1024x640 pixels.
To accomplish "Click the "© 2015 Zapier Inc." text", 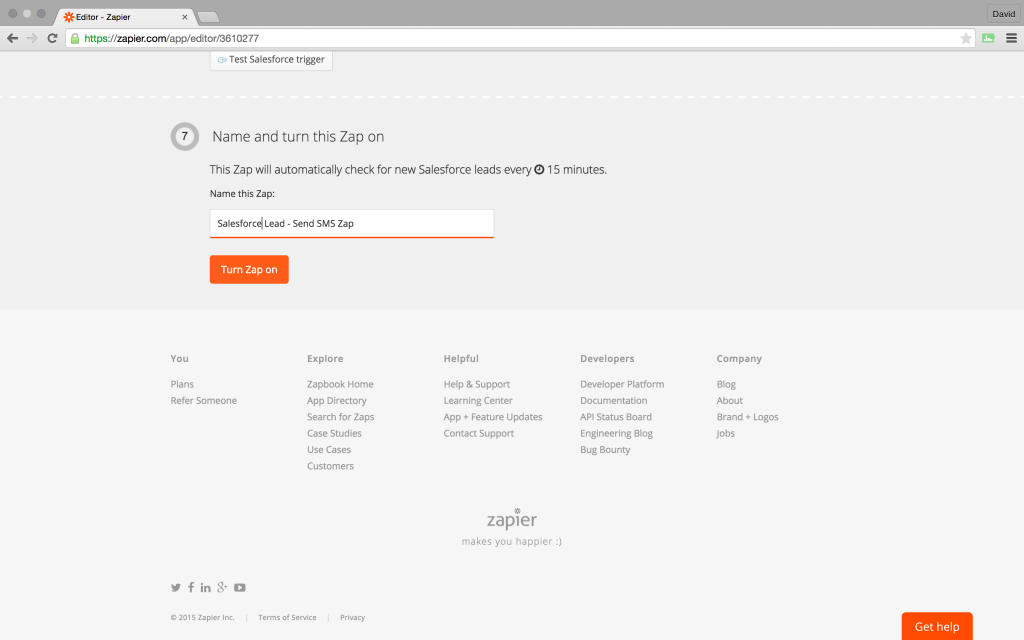I will [202, 617].
